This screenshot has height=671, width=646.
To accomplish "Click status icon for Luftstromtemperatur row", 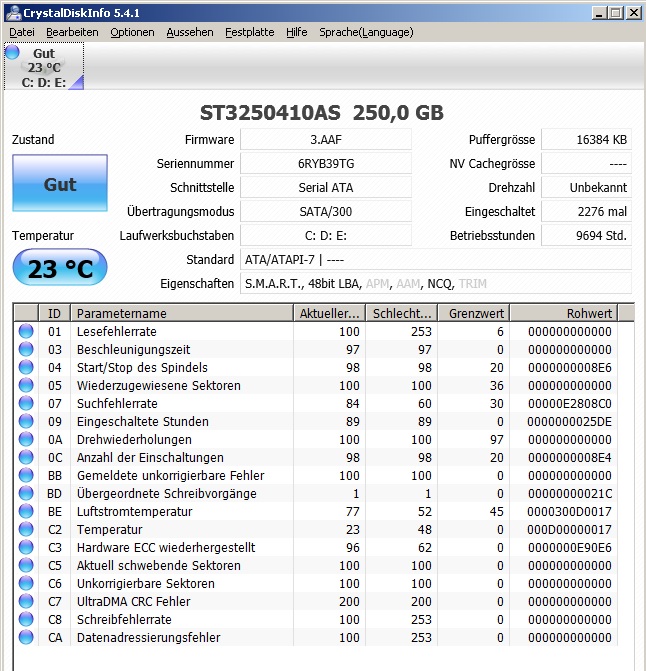I will (x=26, y=511).
